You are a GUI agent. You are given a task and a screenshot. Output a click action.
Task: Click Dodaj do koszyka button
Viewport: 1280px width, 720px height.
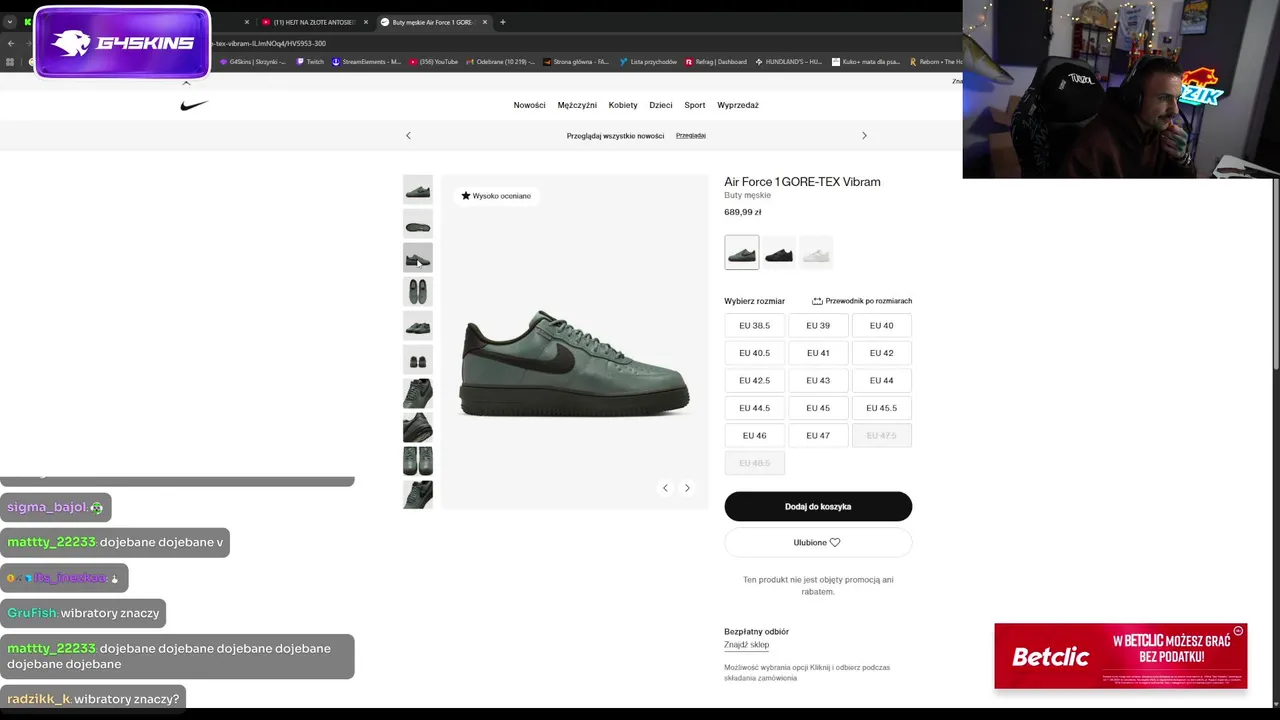tap(818, 507)
